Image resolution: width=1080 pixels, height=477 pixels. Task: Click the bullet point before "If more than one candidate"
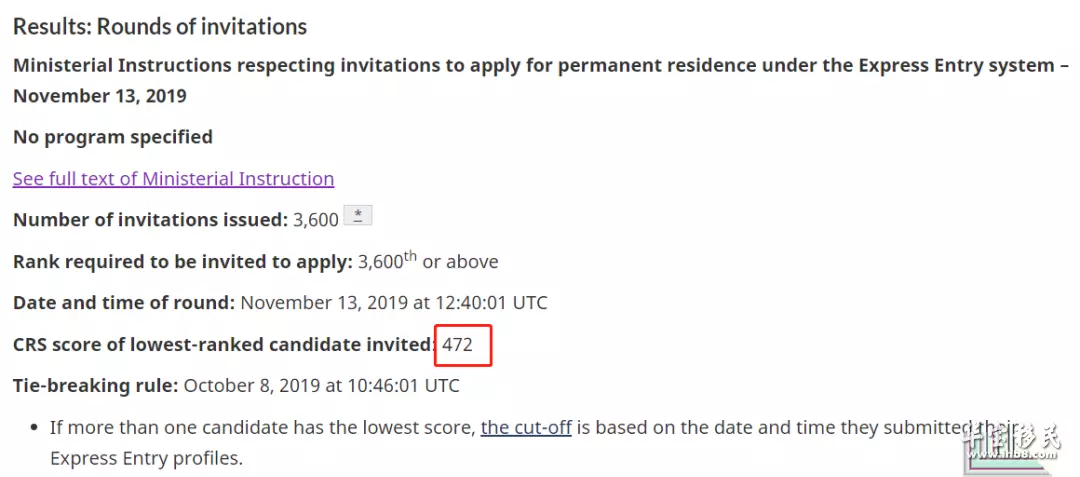pos(34,428)
